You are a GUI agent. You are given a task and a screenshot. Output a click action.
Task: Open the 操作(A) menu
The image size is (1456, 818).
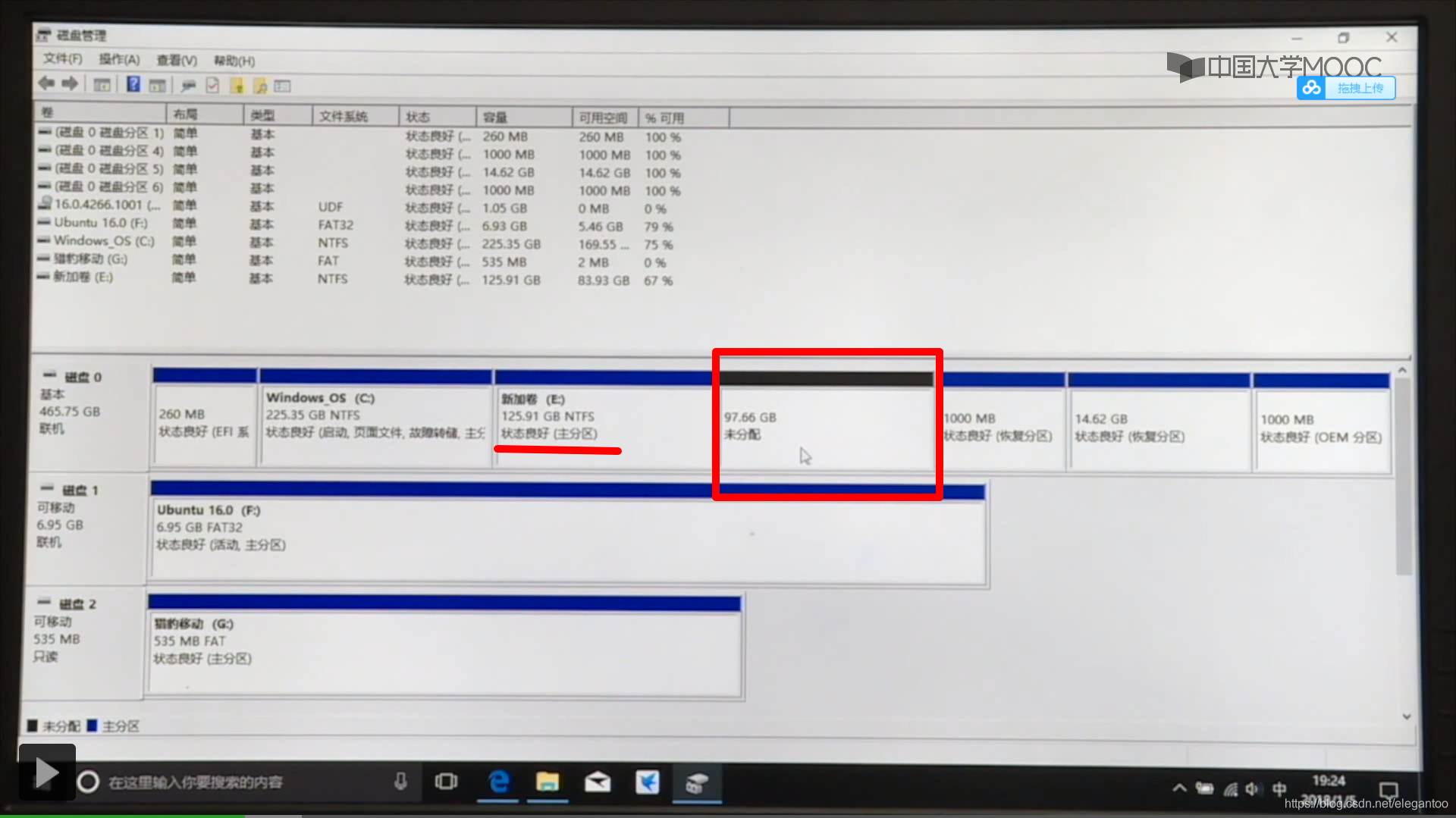[x=119, y=60]
